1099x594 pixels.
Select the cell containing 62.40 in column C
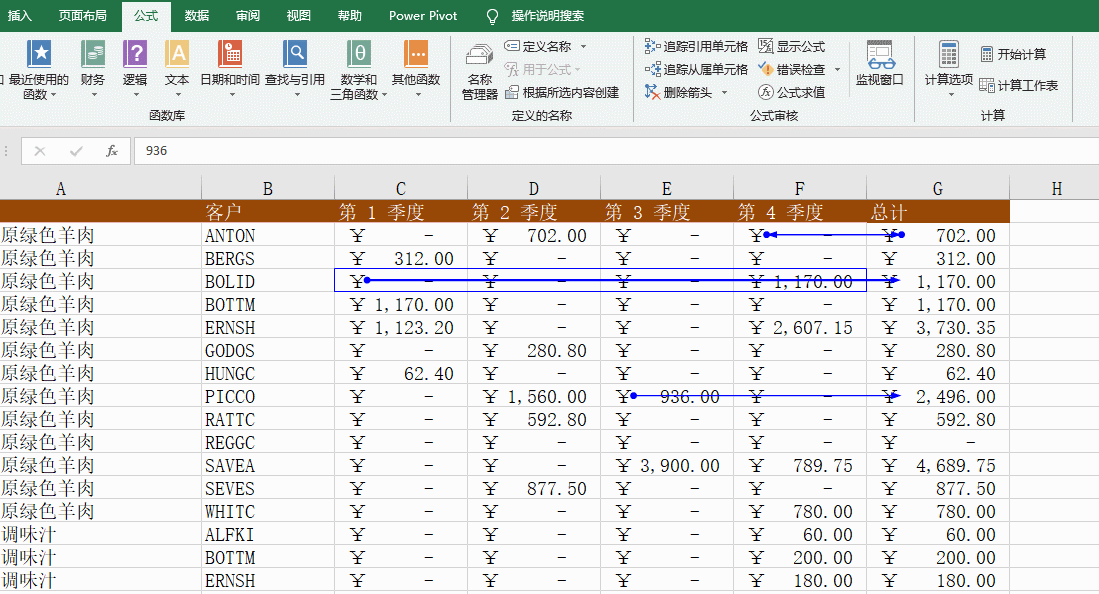click(x=401, y=373)
